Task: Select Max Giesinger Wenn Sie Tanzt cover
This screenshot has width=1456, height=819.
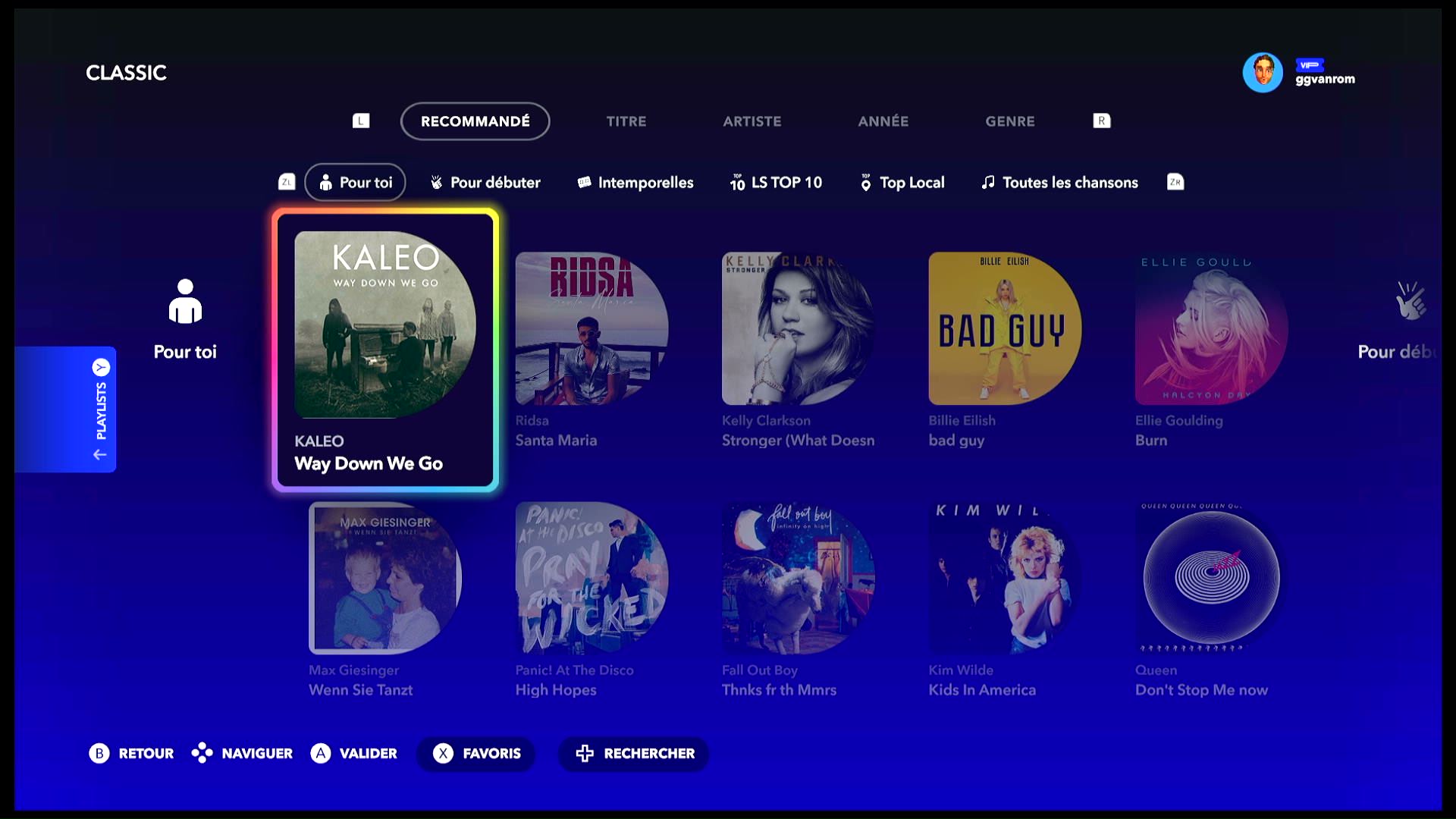Action: 385,578
